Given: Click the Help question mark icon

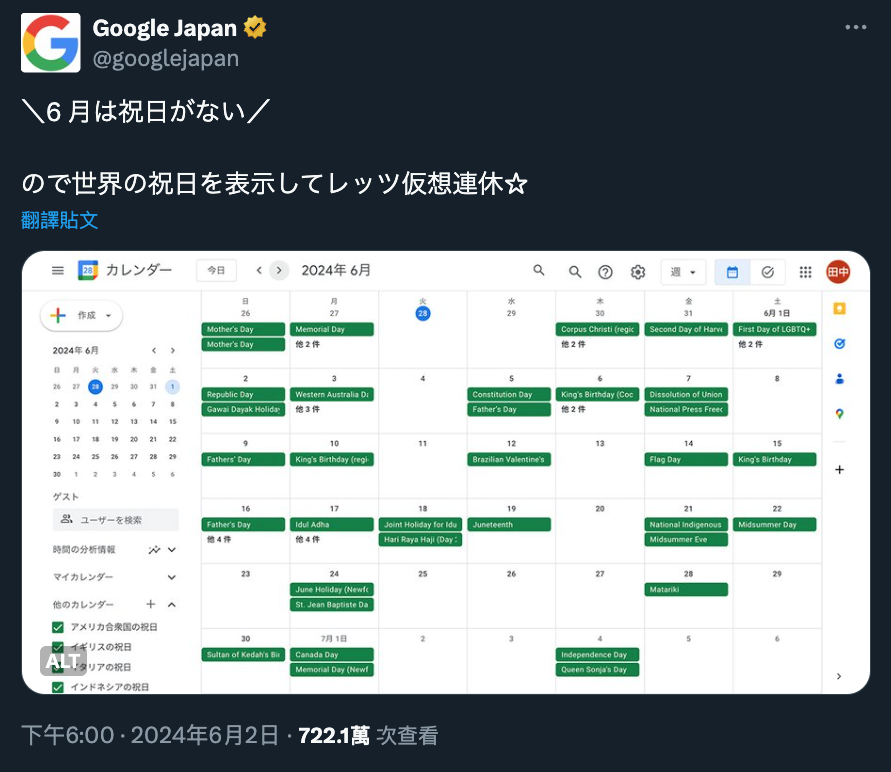Looking at the screenshot, I should 605,271.
